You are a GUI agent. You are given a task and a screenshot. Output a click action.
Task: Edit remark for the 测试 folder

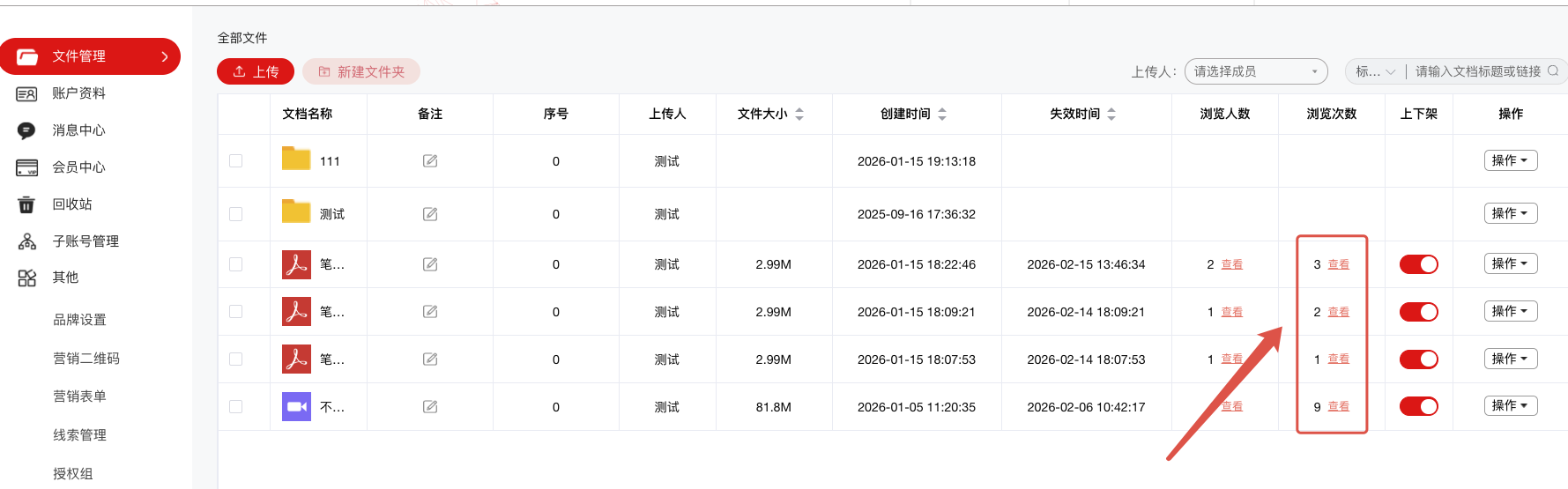(430, 214)
